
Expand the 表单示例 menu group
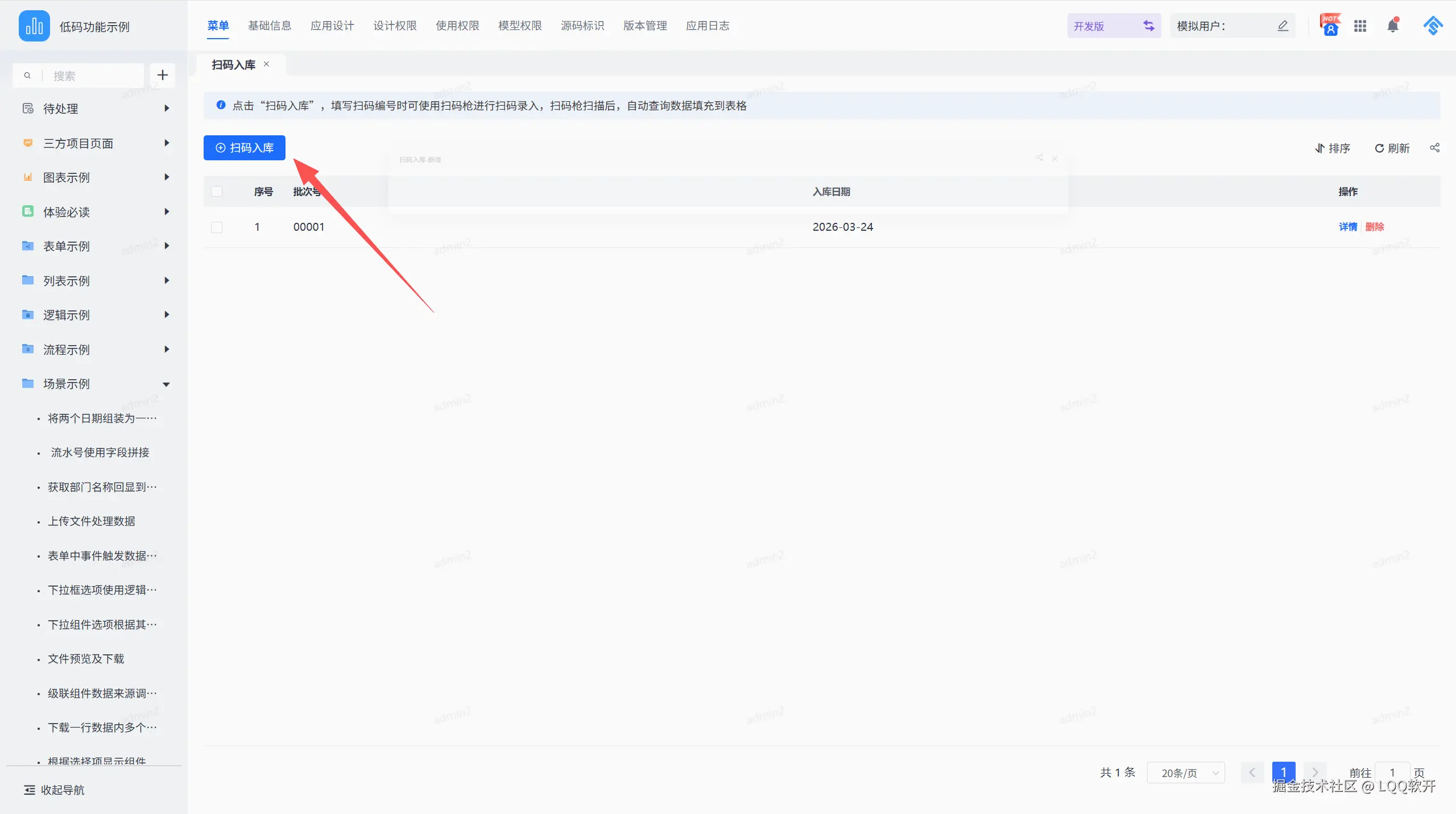[166, 246]
